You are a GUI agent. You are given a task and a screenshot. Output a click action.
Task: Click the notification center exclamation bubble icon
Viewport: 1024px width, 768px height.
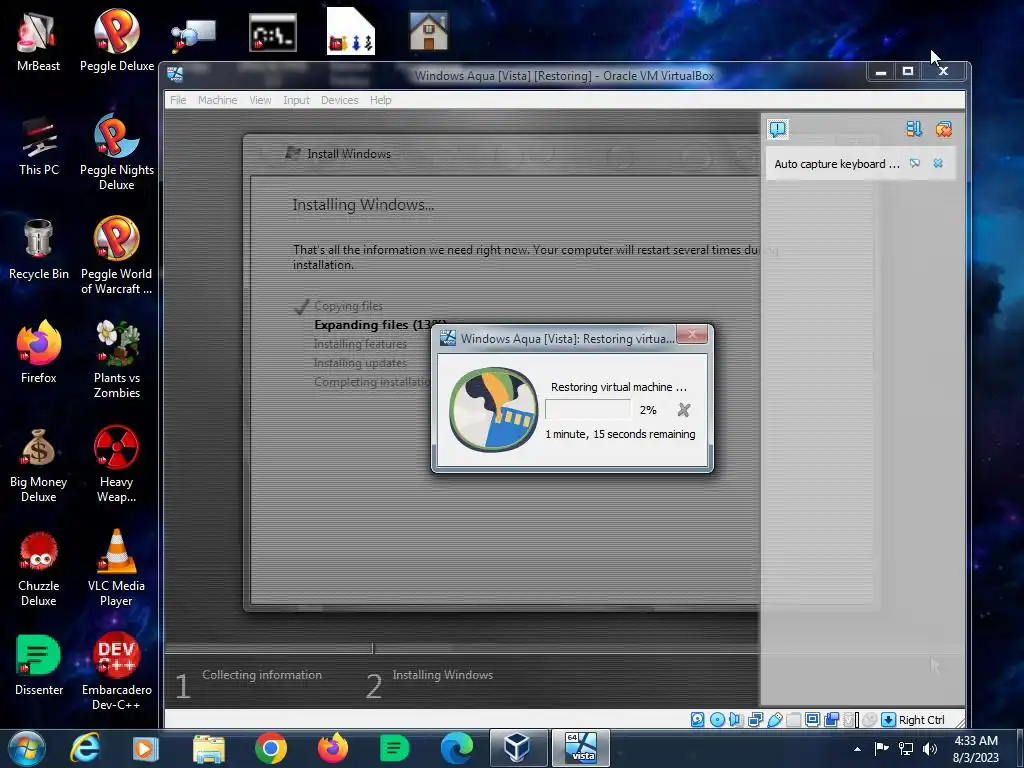point(778,129)
